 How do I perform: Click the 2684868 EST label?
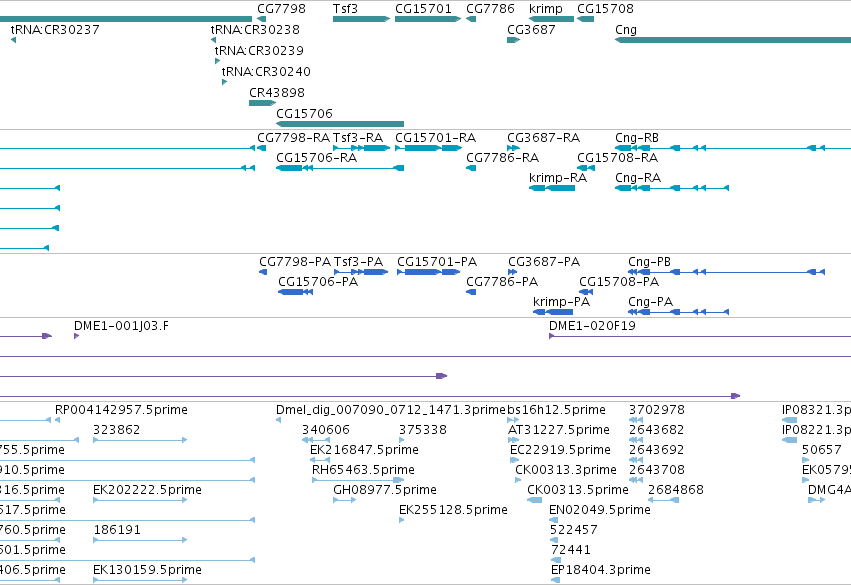coord(676,490)
